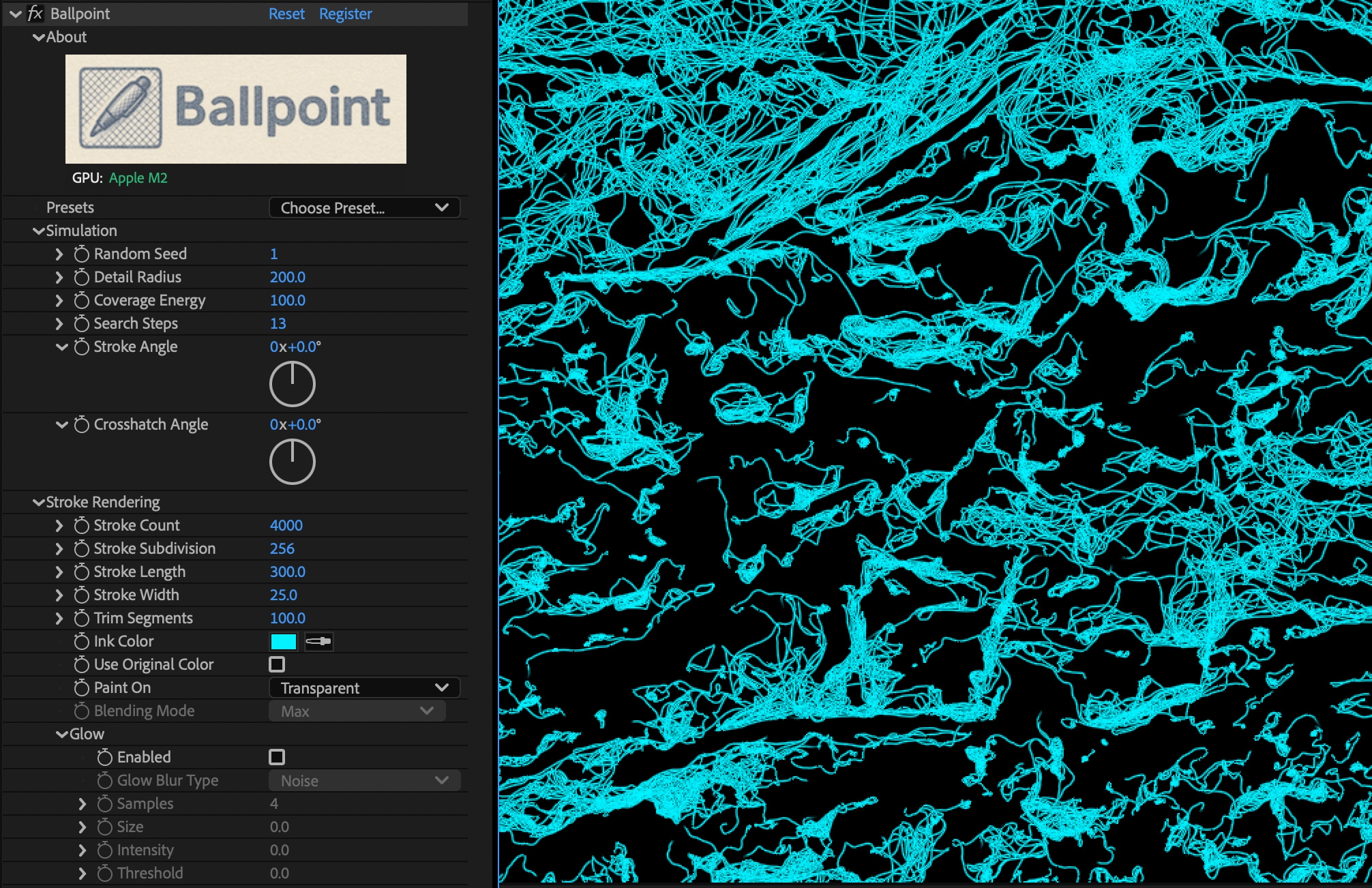
Task: Collapse the Stroke Rendering group
Action: coord(39,503)
